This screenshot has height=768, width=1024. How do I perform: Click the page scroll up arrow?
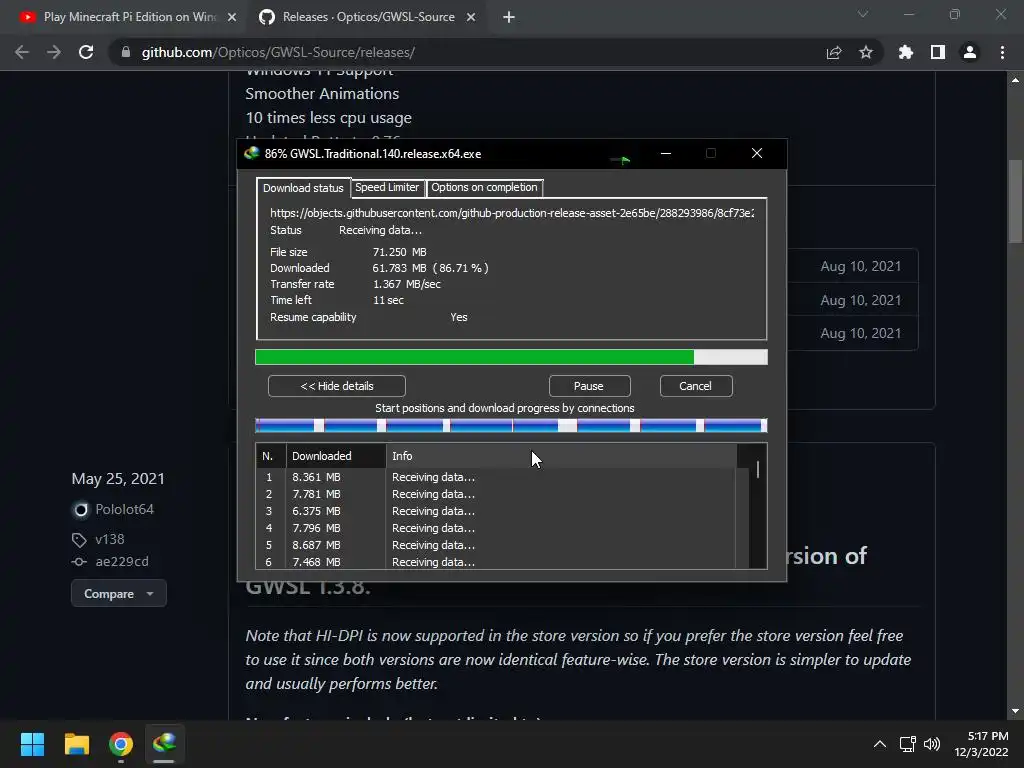(1015, 80)
